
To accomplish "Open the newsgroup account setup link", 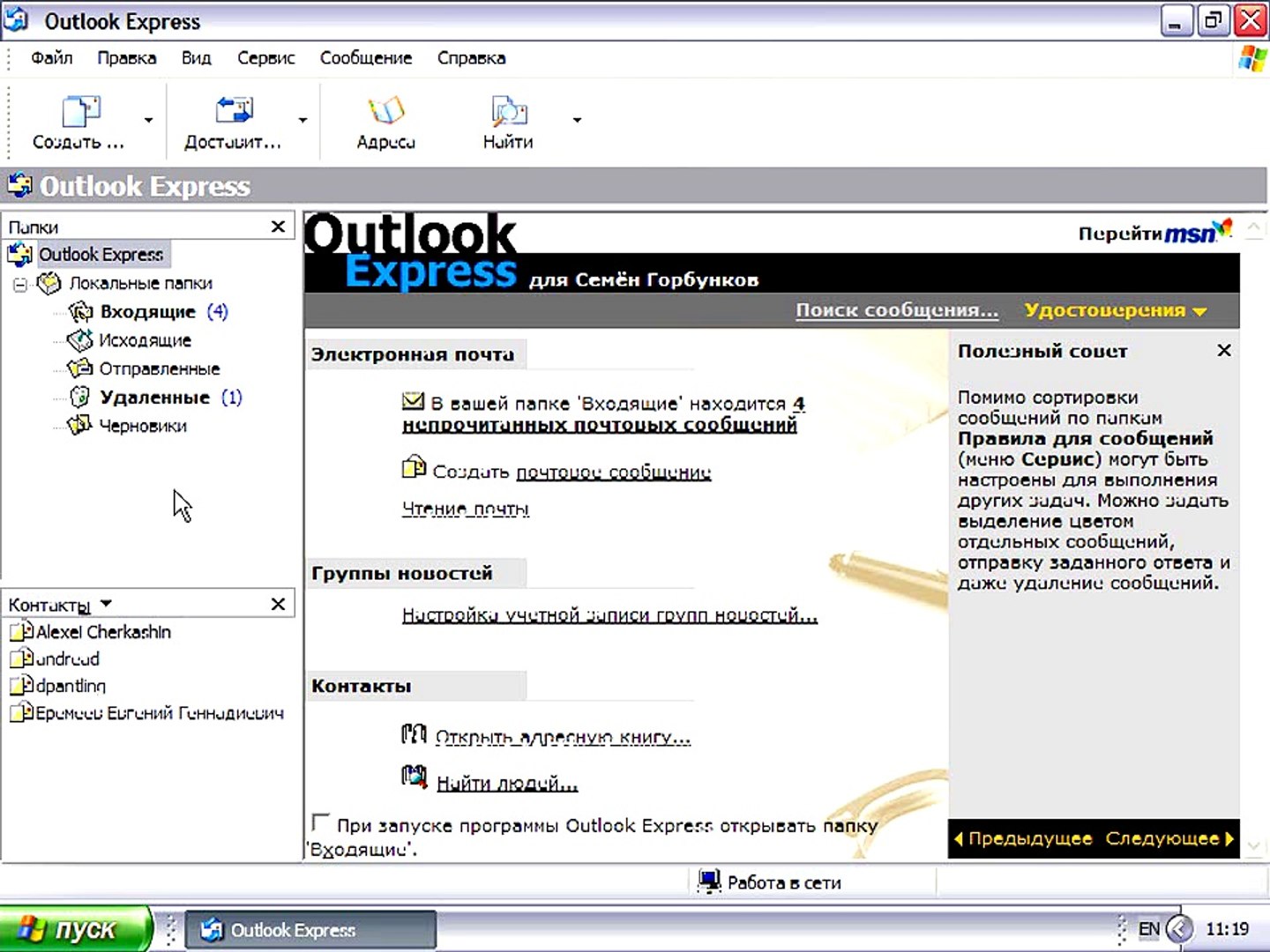I will (x=609, y=615).
